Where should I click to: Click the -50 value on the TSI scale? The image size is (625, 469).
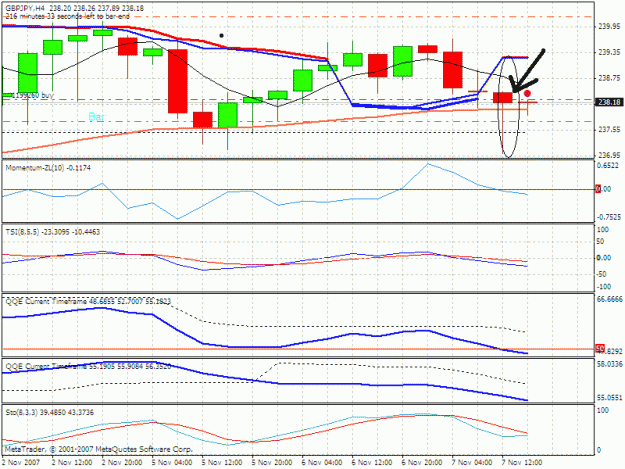pyautogui.click(x=602, y=274)
